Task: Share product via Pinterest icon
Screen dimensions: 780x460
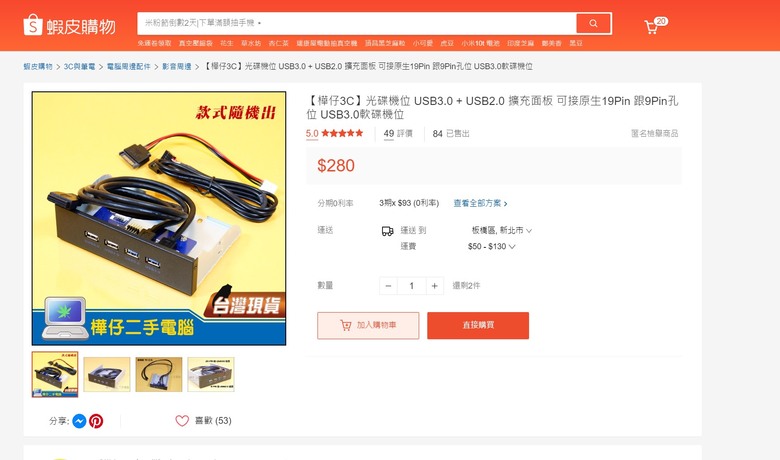Action: click(x=96, y=421)
